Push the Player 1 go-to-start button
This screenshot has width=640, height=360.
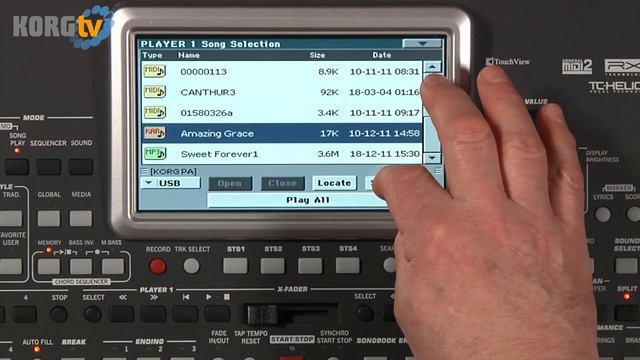(x=185, y=314)
